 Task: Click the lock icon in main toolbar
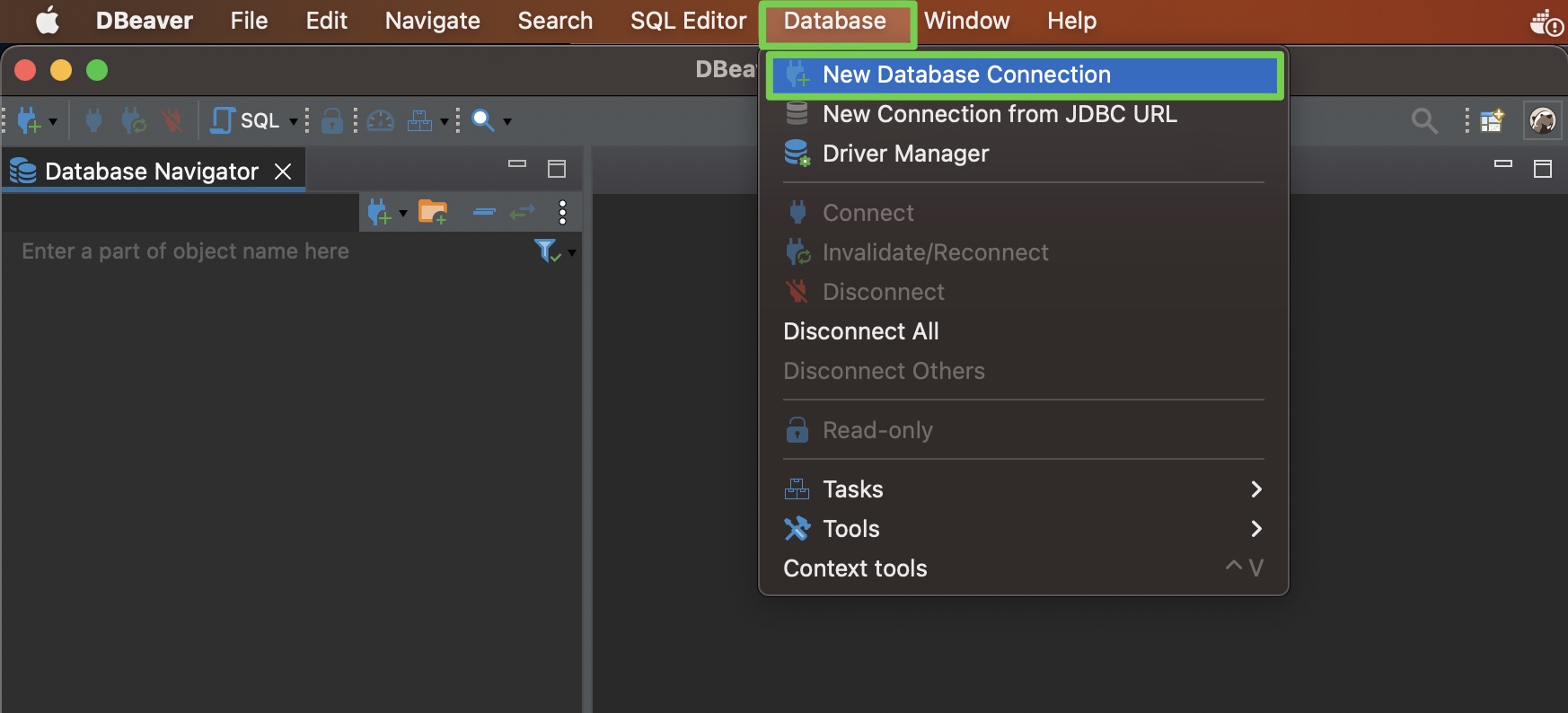pyautogui.click(x=332, y=120)
